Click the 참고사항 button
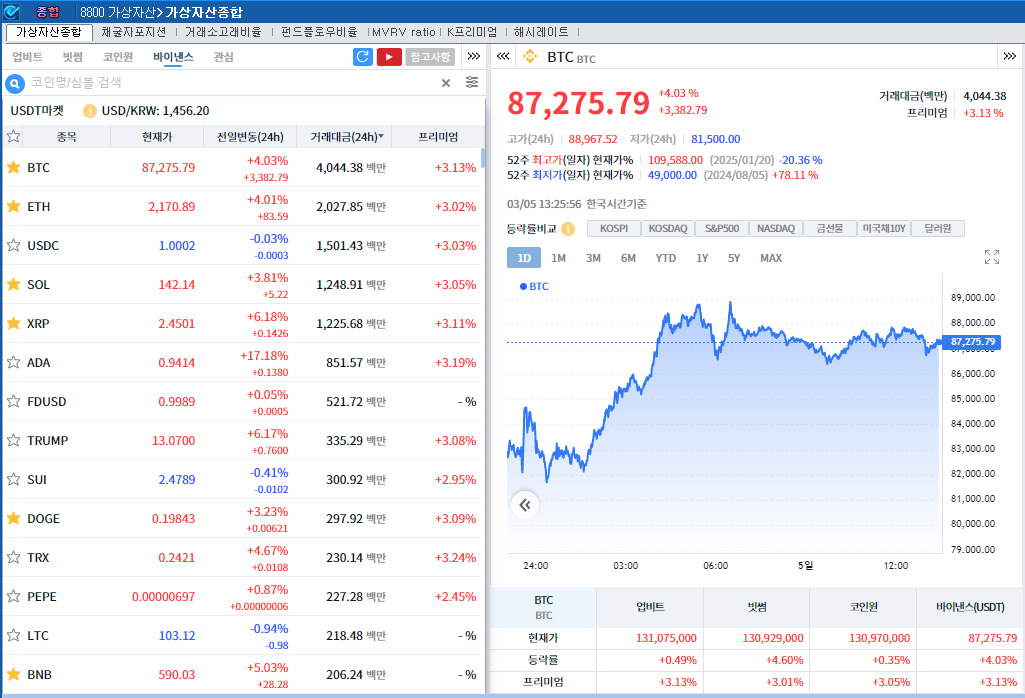The image size is (1025, 698). [430, 57]
